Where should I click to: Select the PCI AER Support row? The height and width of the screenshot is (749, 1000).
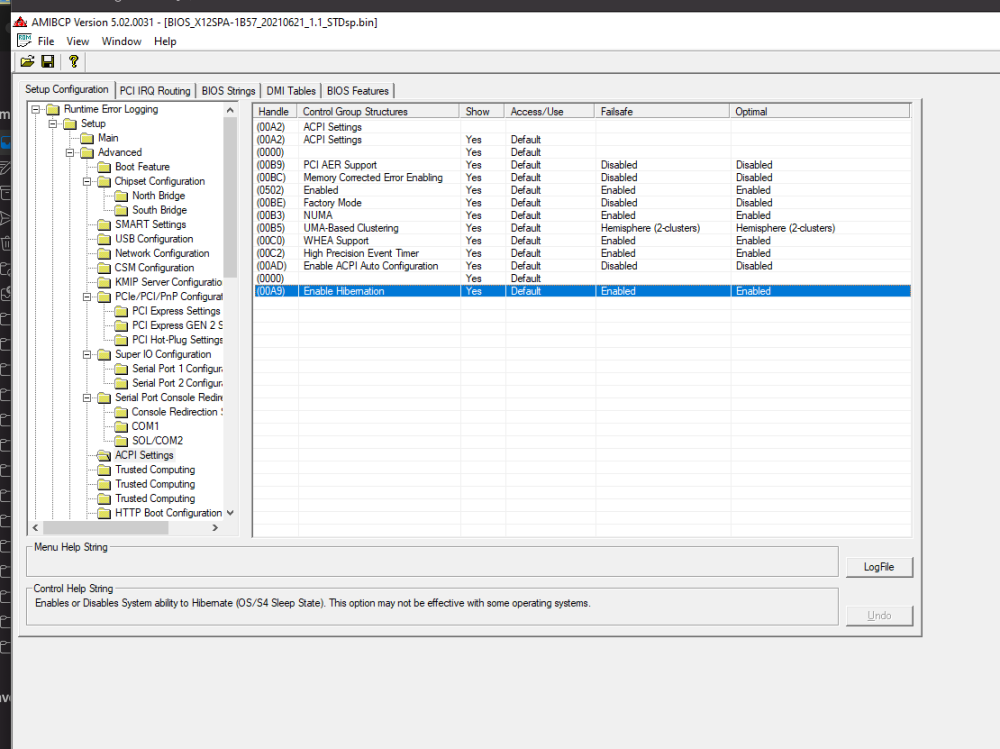(x=582, y=165)
